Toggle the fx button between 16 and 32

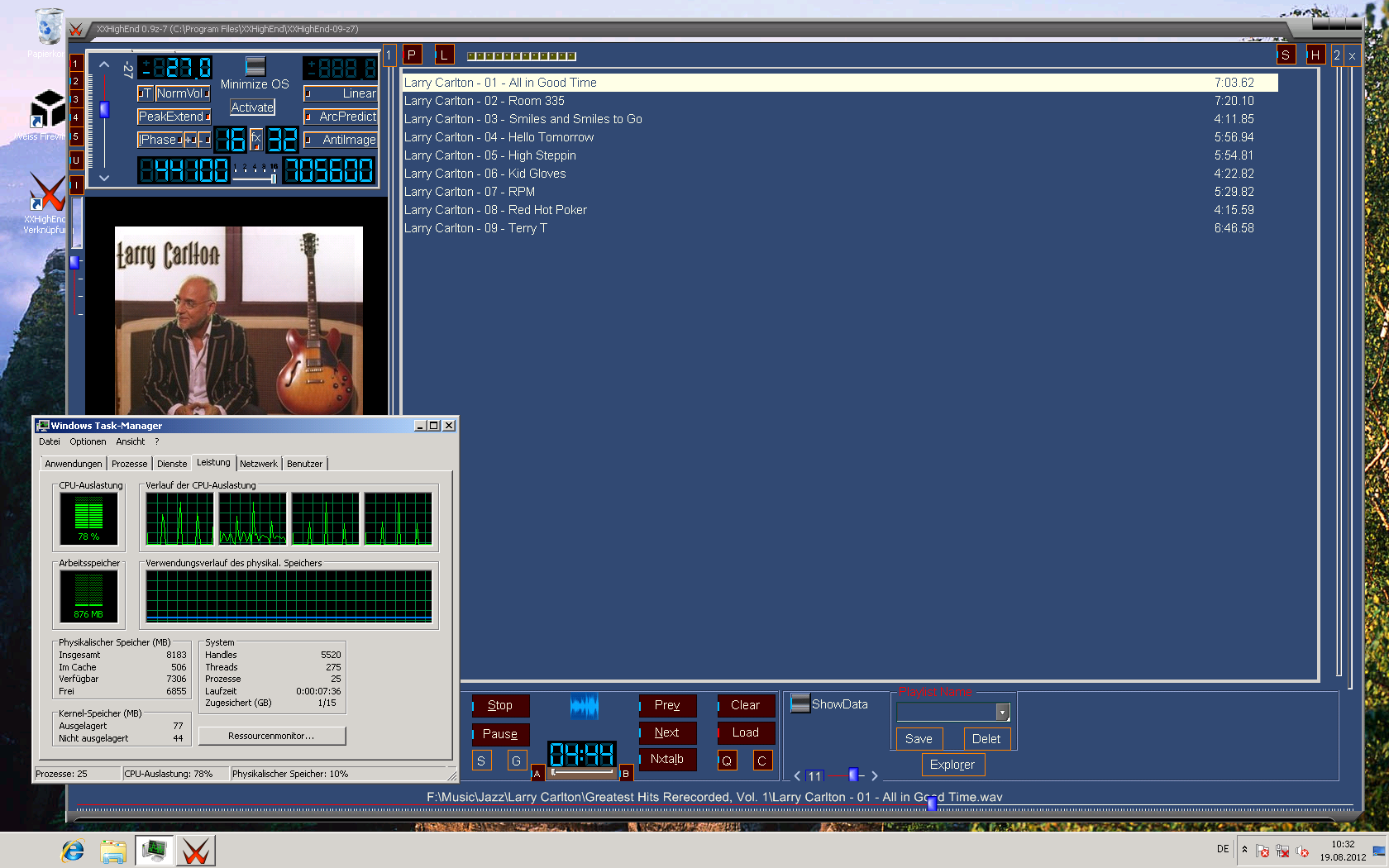click(x=256, y=139)
